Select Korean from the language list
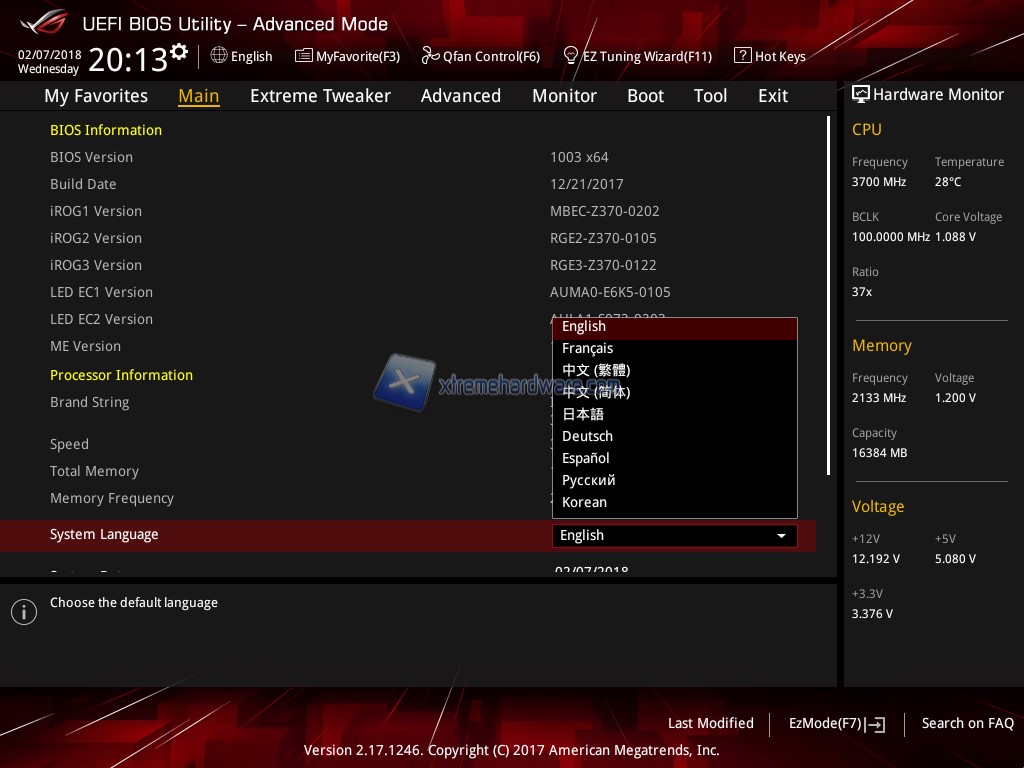The height and width of the screenshot is (768, 1024). (584, 502)
